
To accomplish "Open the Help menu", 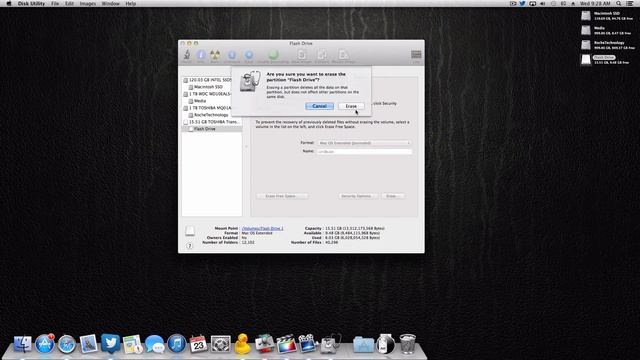I will pyautogui.click(x=131, y=4).
